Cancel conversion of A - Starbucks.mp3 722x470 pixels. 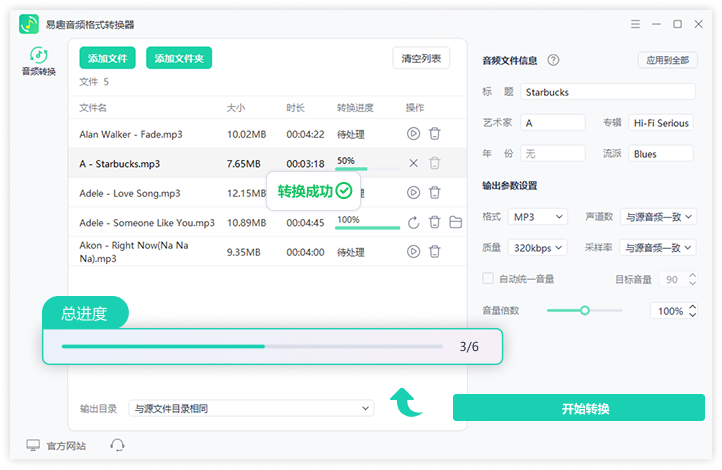[x=414, y=163]
